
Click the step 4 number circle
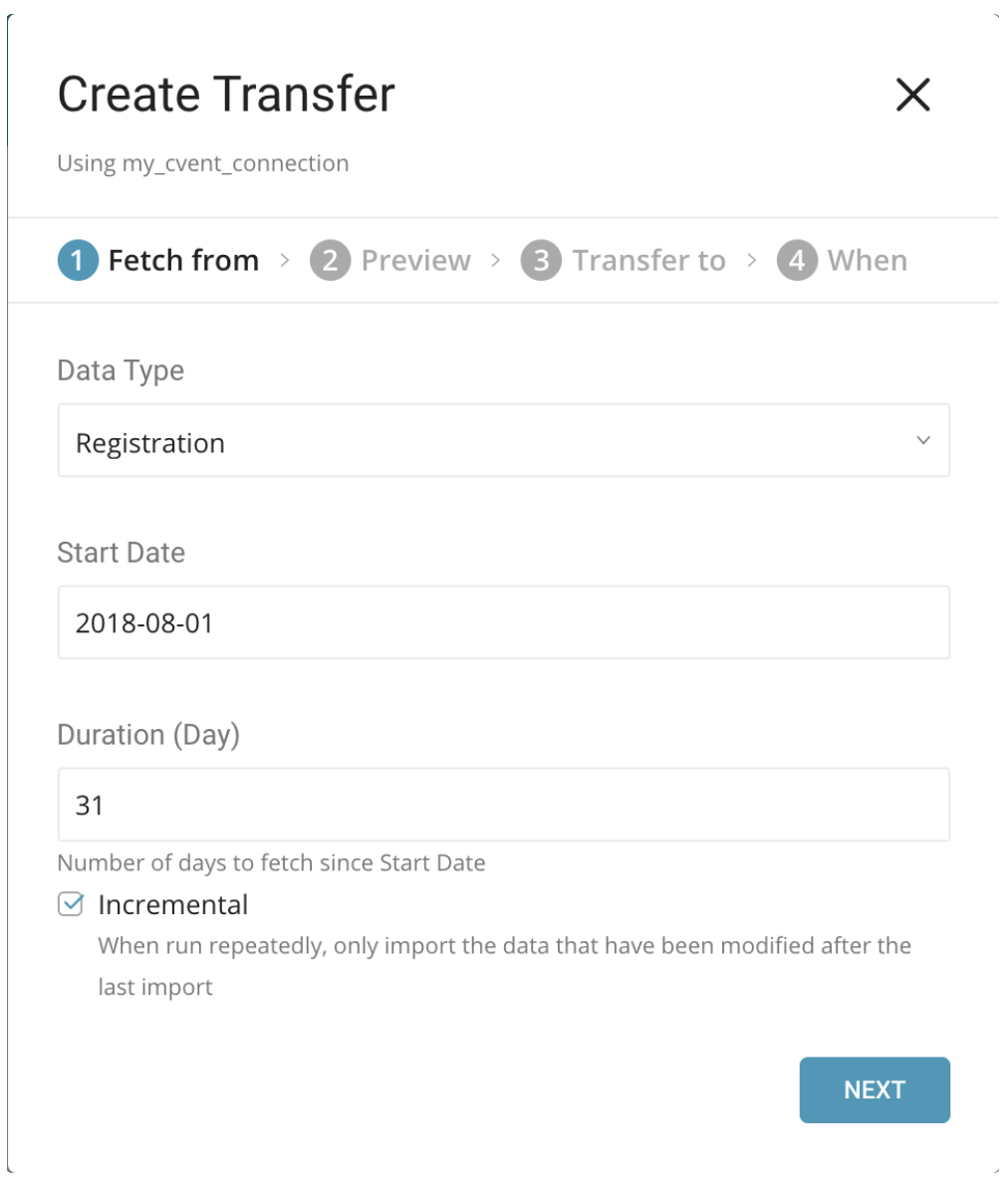797,261
